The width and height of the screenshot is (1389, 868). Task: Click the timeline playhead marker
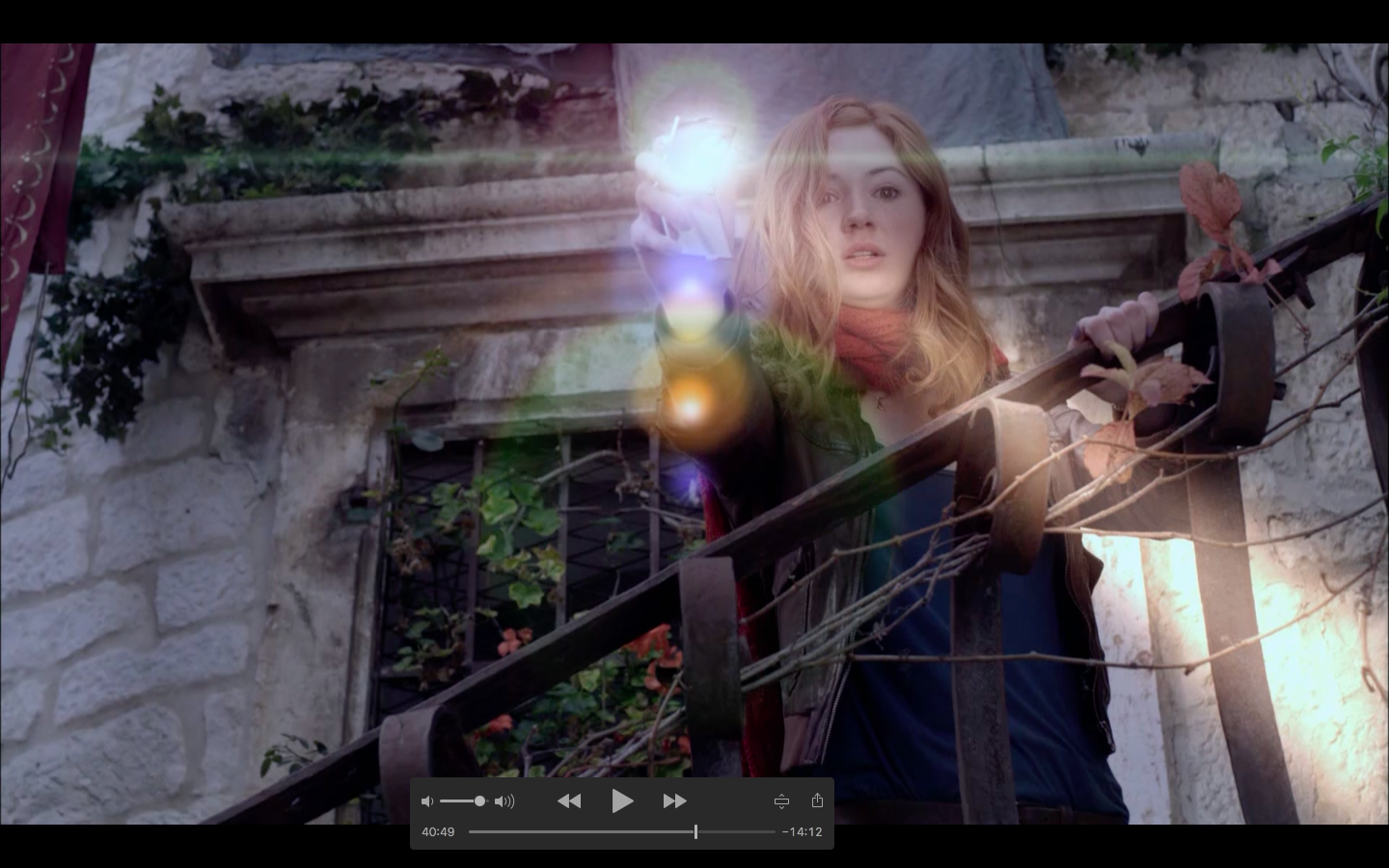tap(695, 831)
